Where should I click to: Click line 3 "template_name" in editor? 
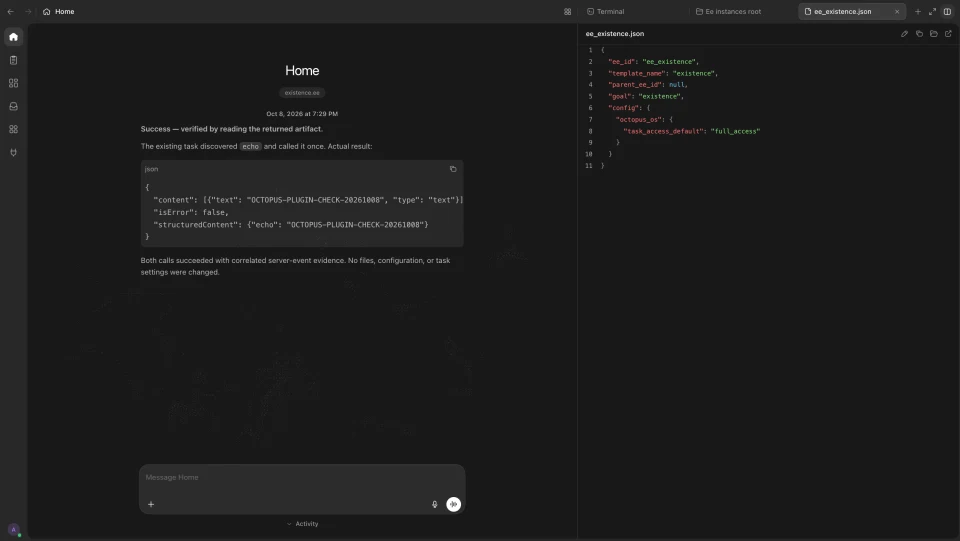click(662, 73)
